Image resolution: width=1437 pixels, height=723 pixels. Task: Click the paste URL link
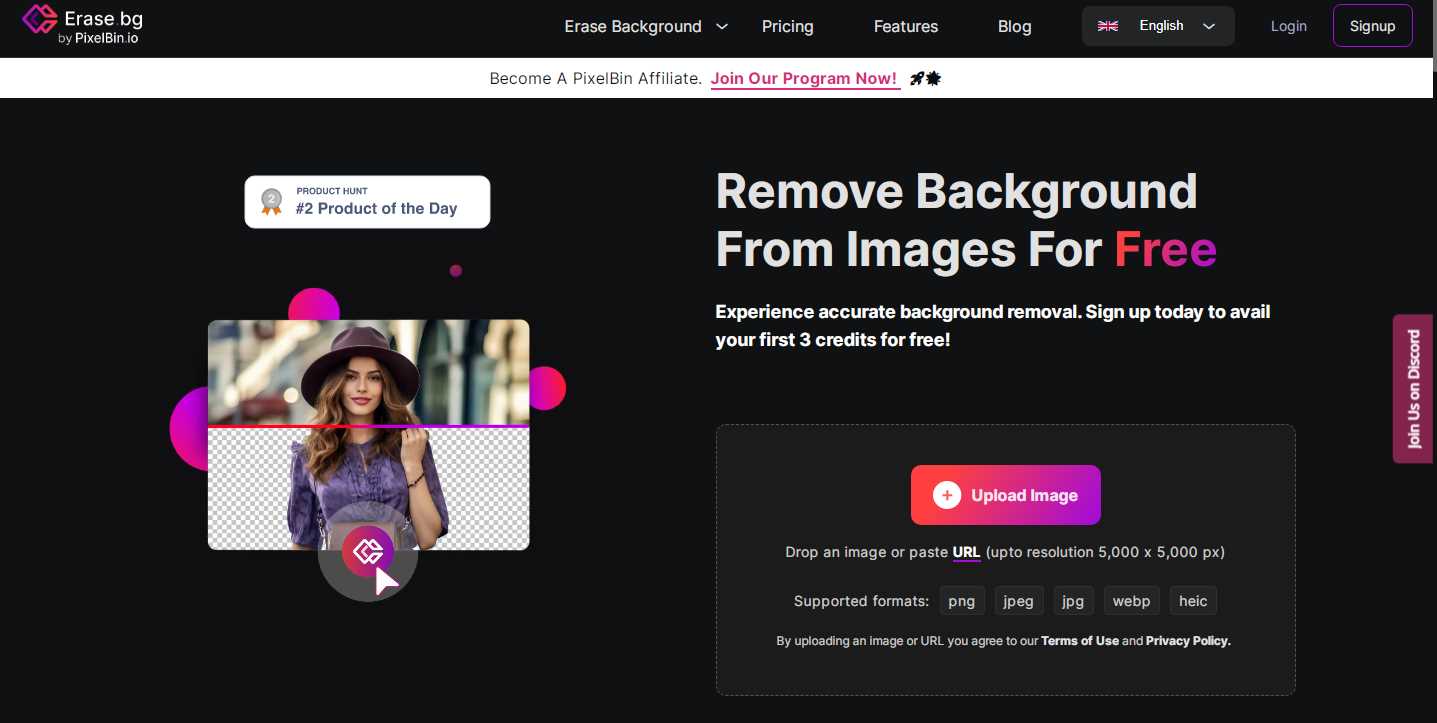point(966,552)
